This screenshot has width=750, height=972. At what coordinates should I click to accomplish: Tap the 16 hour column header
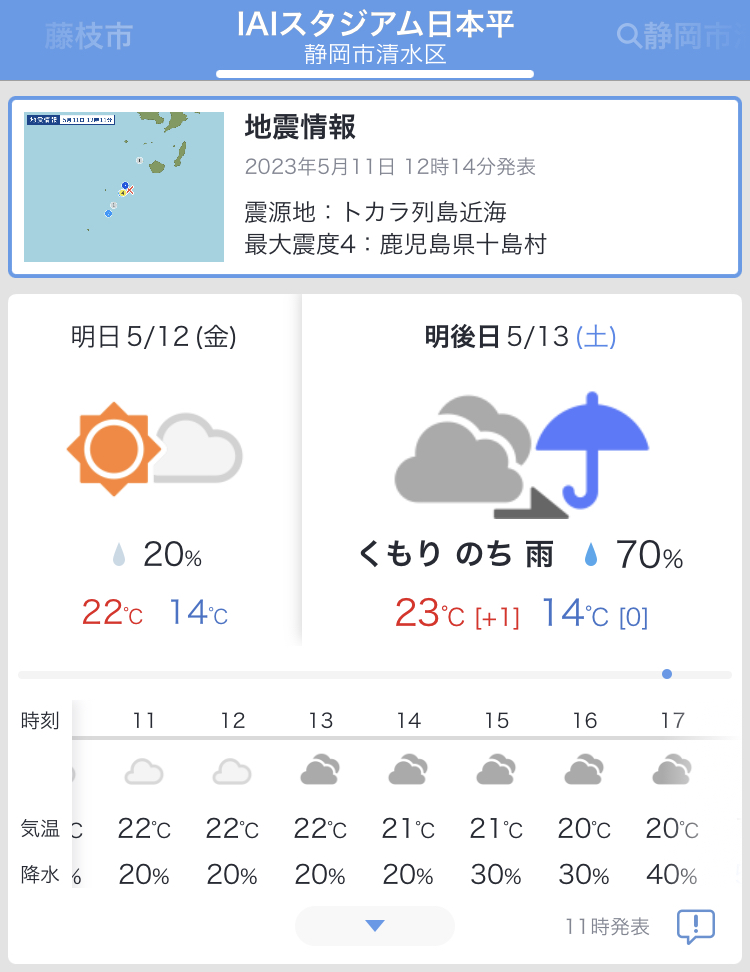point(585,720)
